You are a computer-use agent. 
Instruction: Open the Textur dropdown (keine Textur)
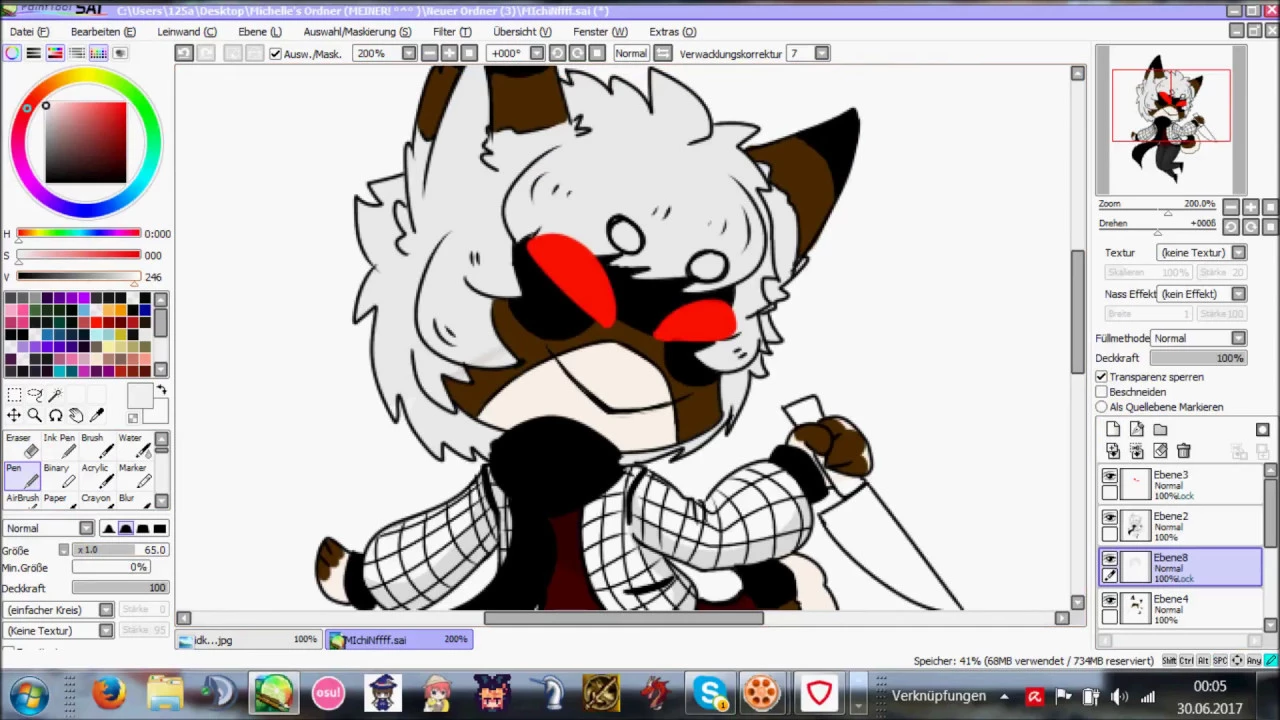(1238, 253)
